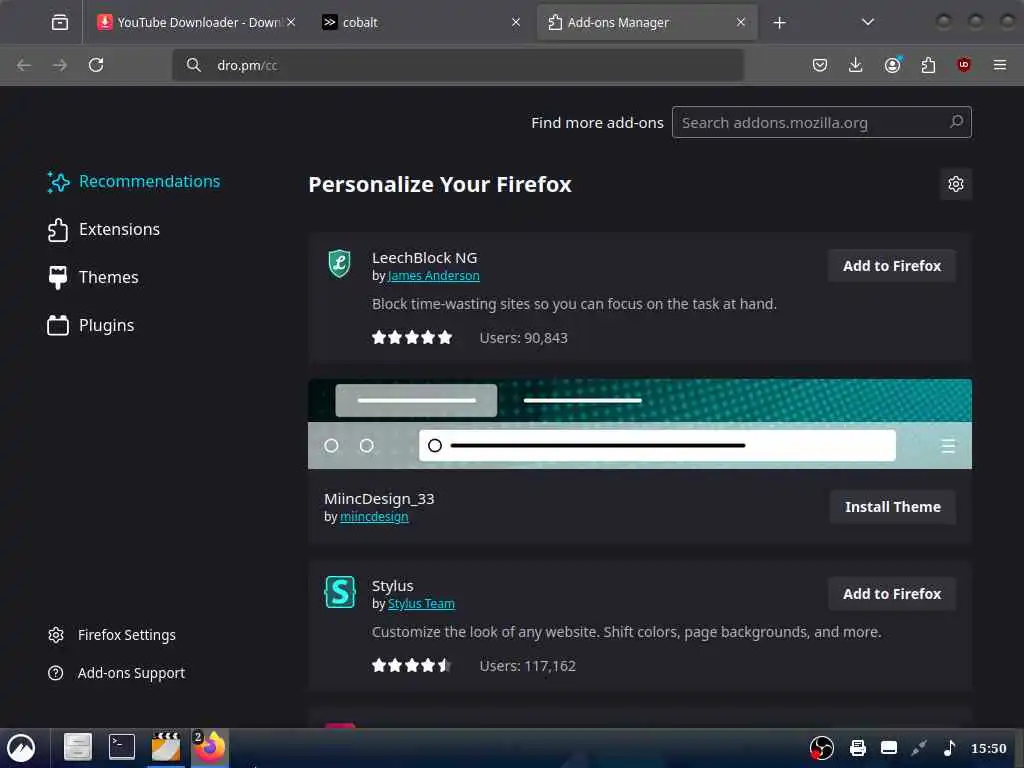The width and height of the screenshot is (1024, 768).
Task: Click the music note tray icon
Action: (949, 748)
